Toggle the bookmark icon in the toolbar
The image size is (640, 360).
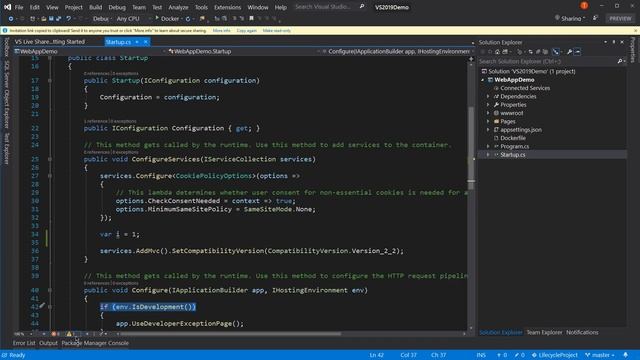(x=251, y=18)
